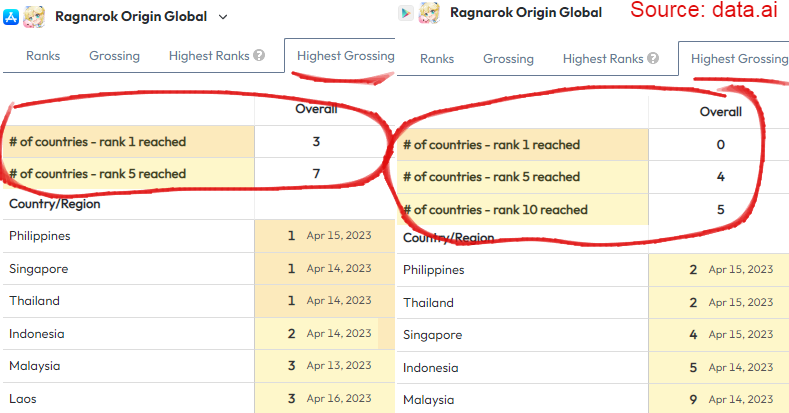Screen dimensions: 789x413
Task: Click the Google Play icon in right panel
Action: point(406,12)
